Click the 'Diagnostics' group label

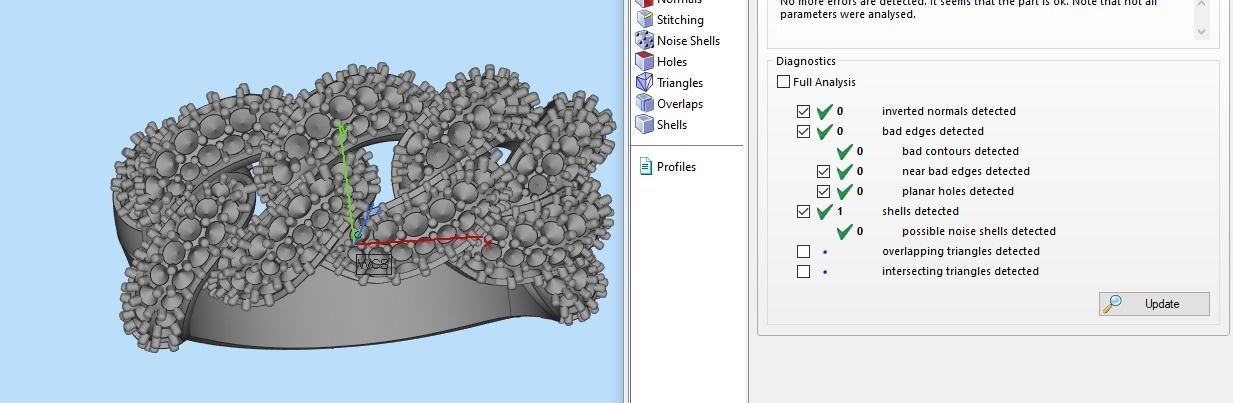click(806, 61)
